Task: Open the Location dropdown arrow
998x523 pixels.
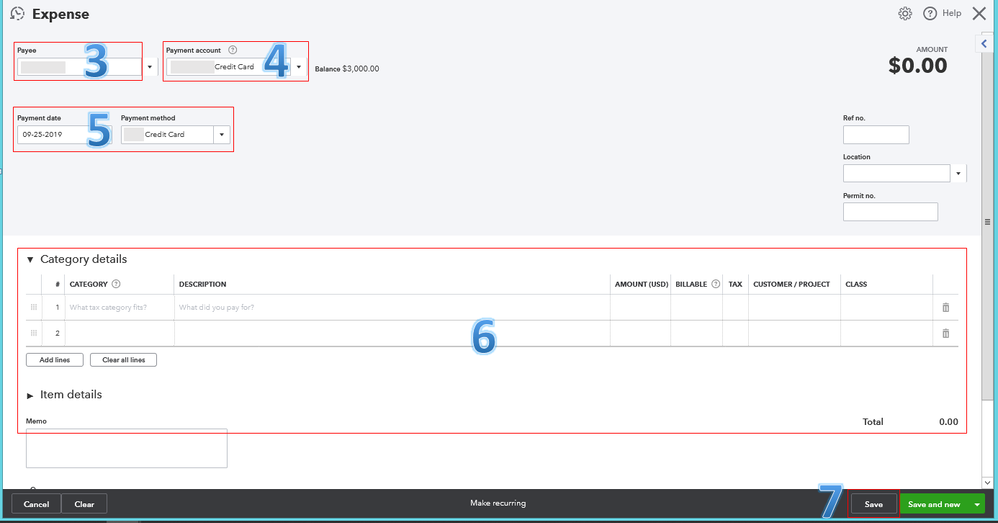Action: 958,173
